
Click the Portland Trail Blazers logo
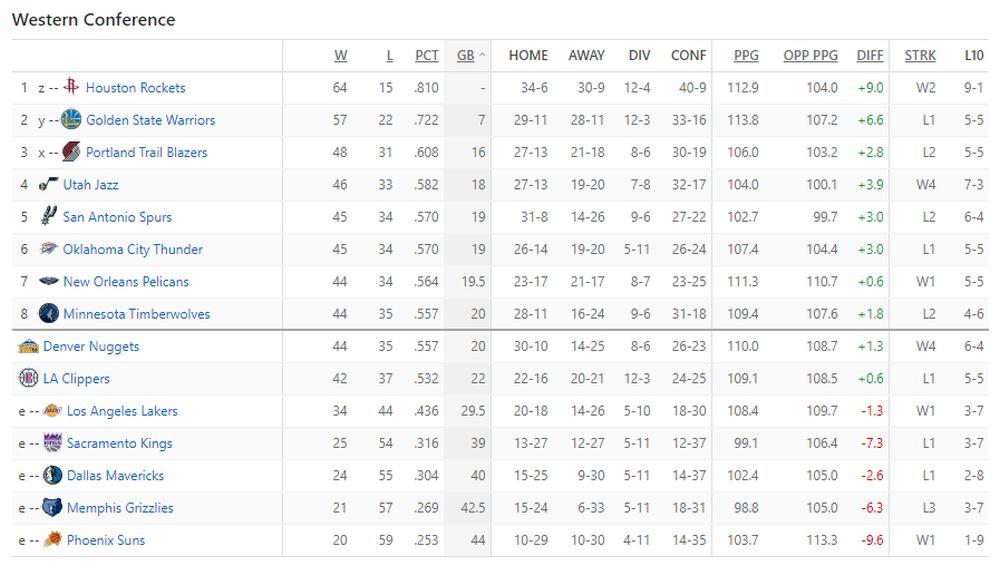click(x=71, y=152)
